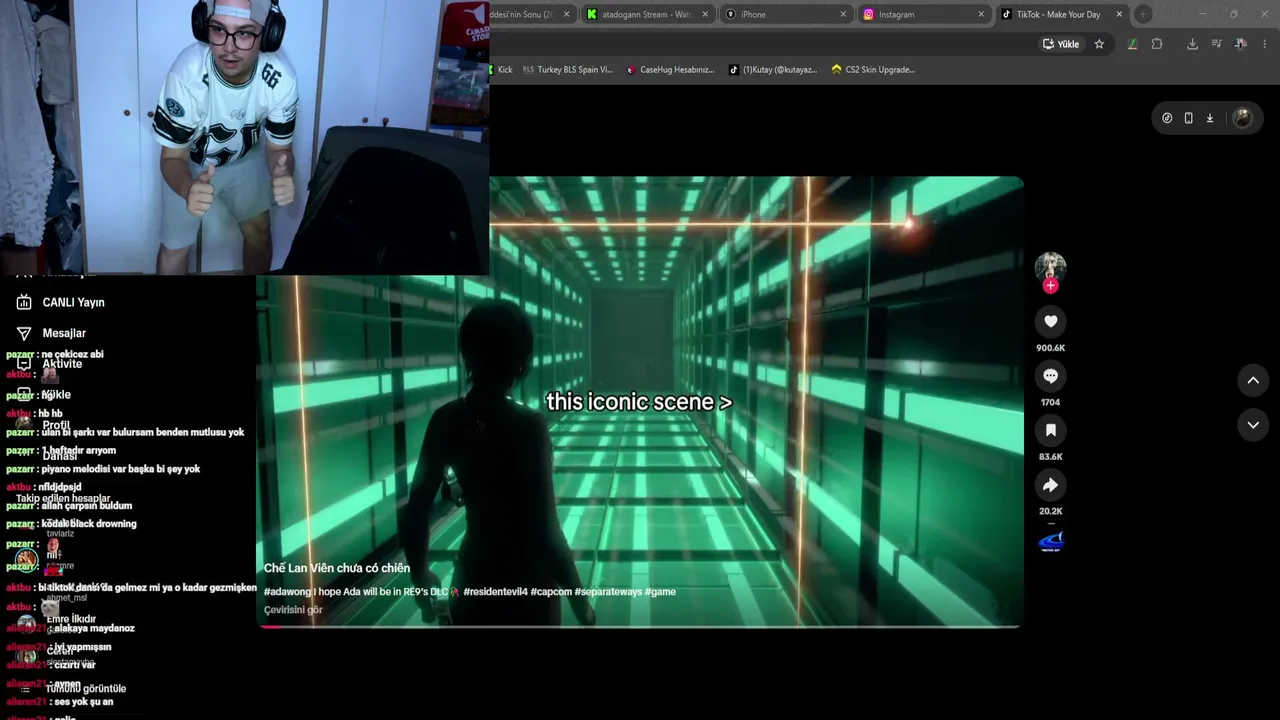Click the green pen extension icon
This screenshot has height=720, width=1280.
[x=1132, y=44]
